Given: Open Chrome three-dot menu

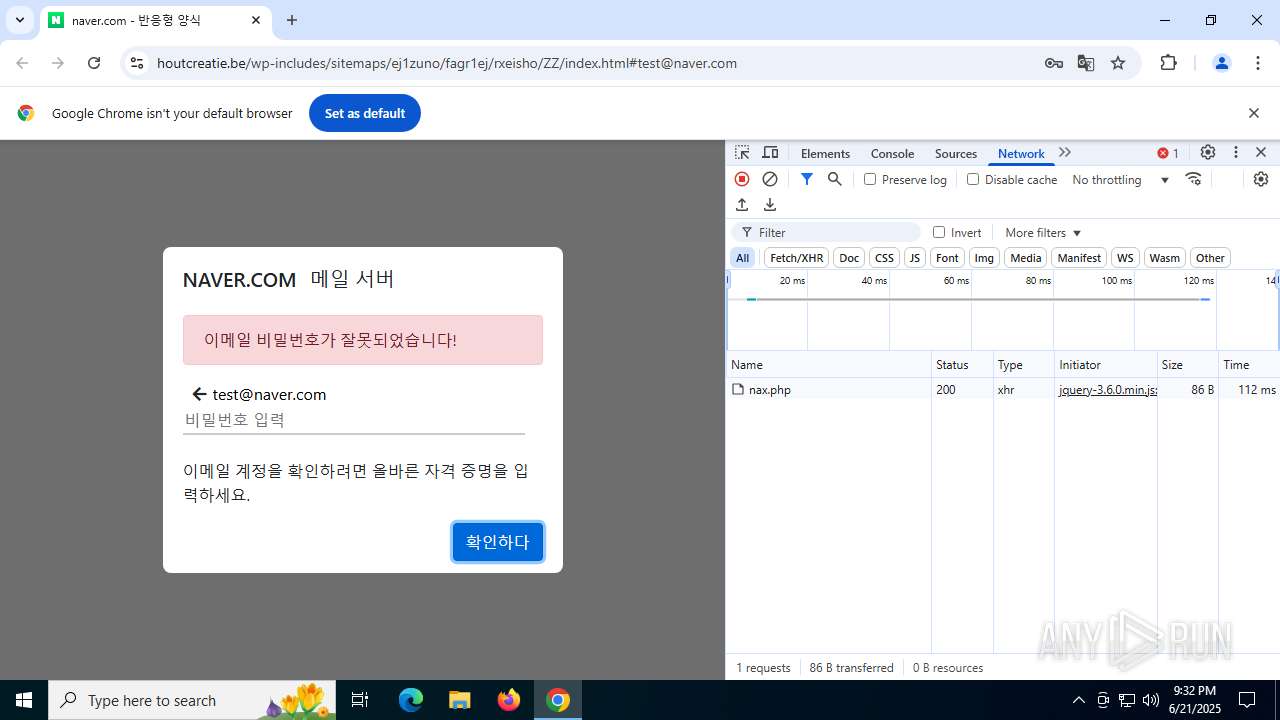Looking at the screenshot, I should (x=1258, y=63).
